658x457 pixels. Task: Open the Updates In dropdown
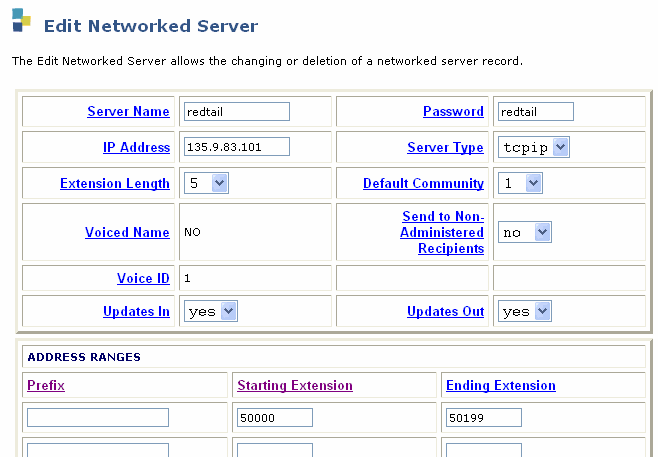211,311
